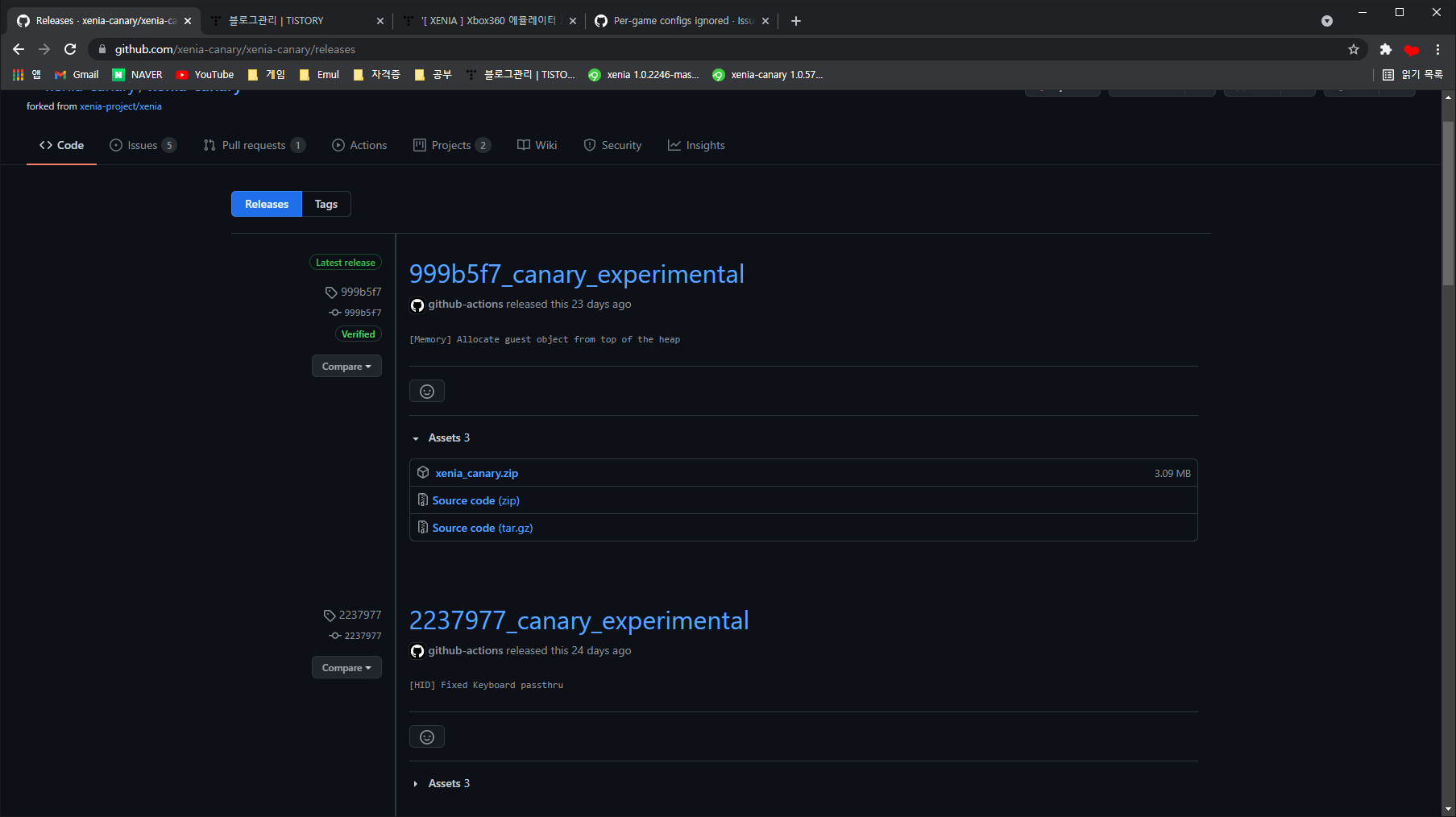The image size is (1456, 817).
Task: Open 999b5f7_canary_experimental release title
Action: [x=577, y=274]
